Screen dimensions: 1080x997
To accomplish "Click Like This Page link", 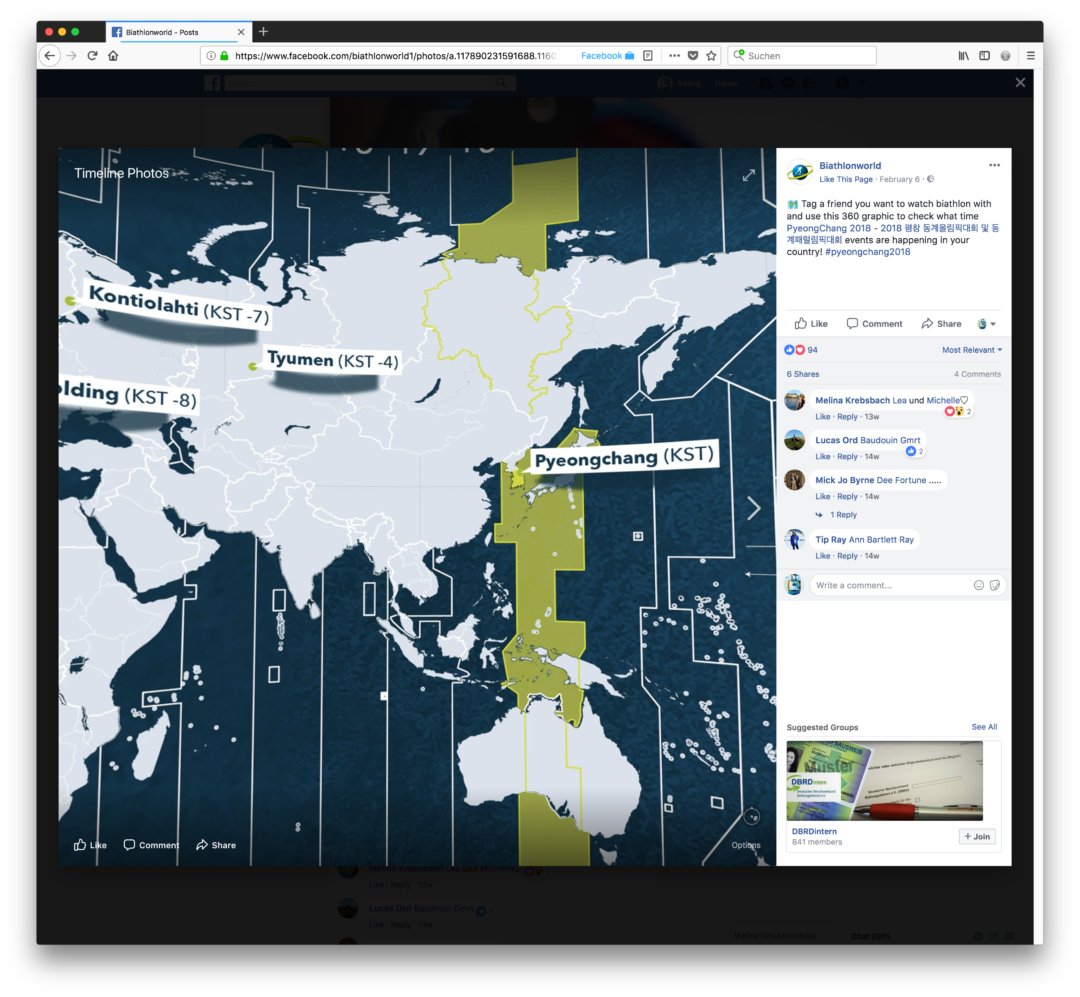I will tap(846, 179).
